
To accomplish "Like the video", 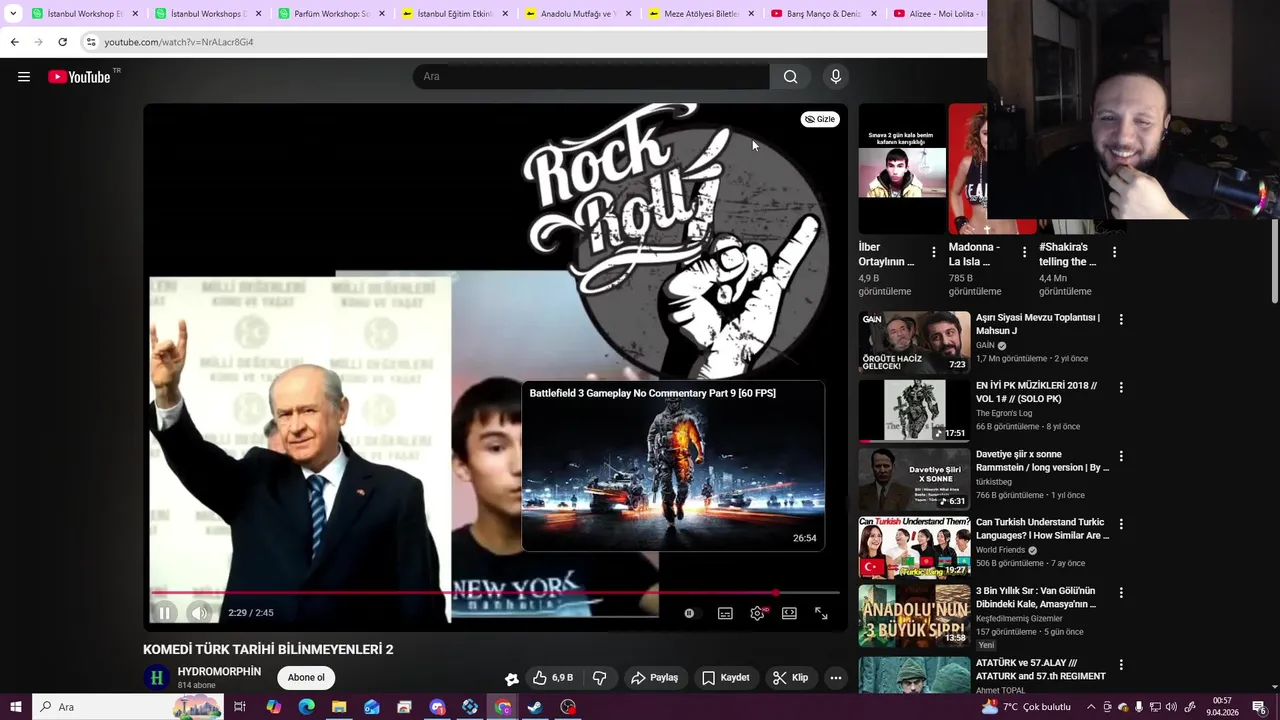I will [553, 678].
